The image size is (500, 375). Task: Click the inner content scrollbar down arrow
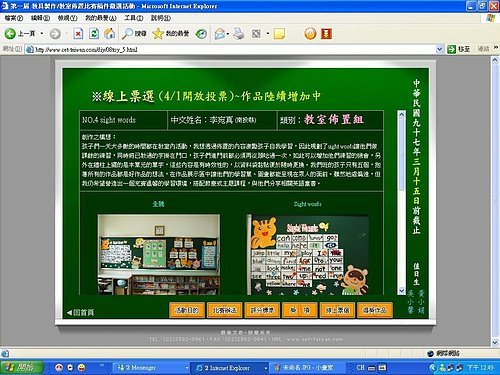click(x=402, y=290)
